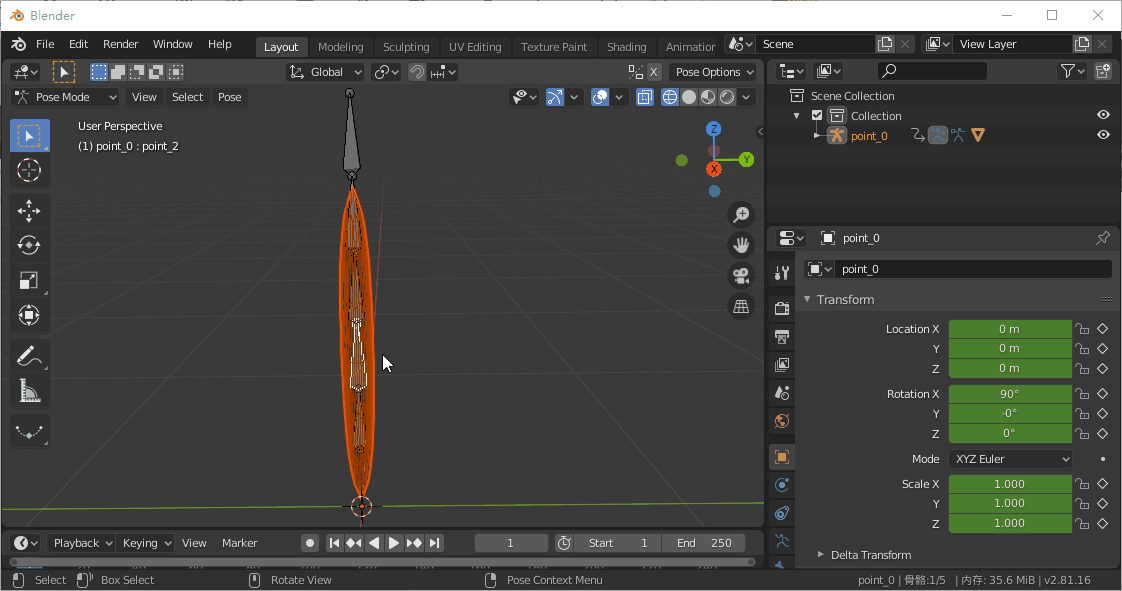Open the Object Data armature tab

[782, 541]
